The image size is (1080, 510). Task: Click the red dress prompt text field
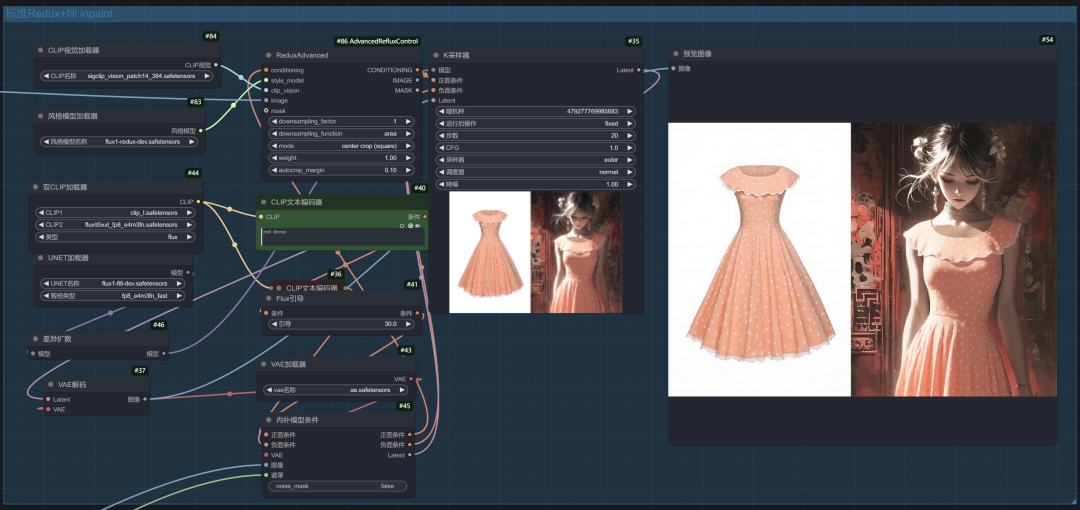[342, 236]
